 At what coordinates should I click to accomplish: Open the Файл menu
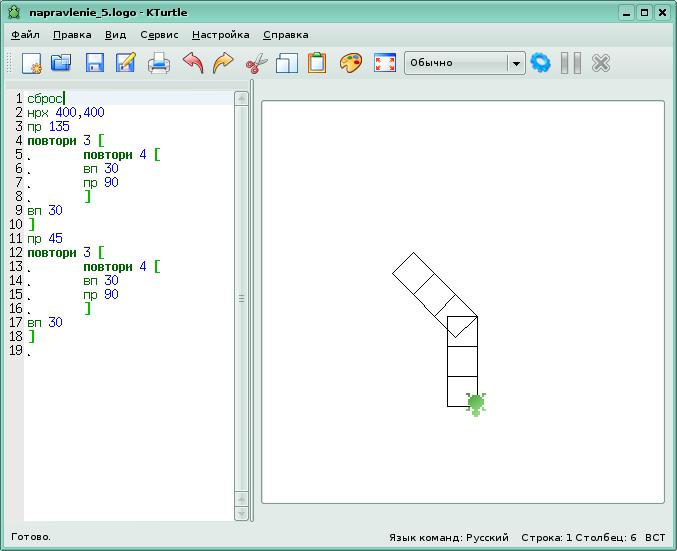25,34
